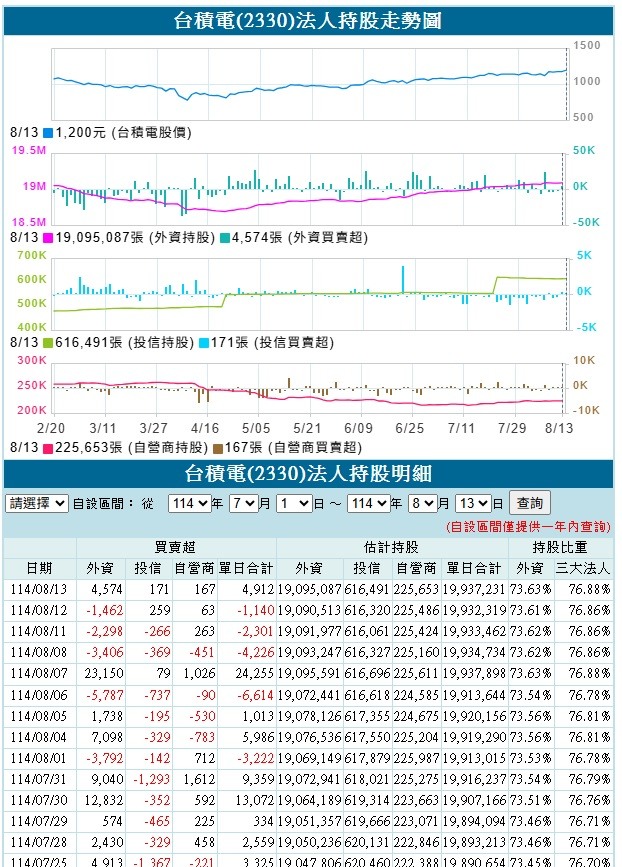Click the 台積電(2330)法人持股走勢圖 title bar
Image resolution: width=622 pixels, height=867 pixels.
point(309,21)
